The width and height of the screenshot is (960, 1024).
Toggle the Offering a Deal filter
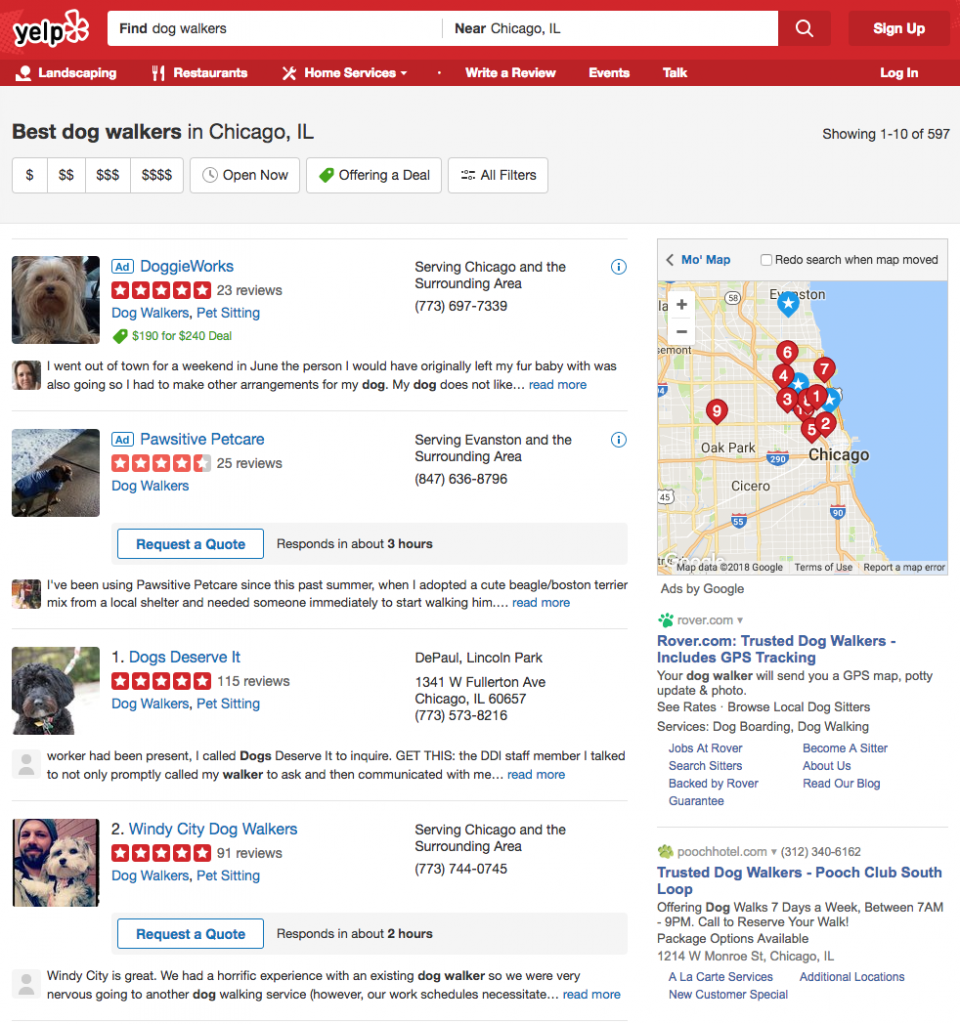(374, 175)
